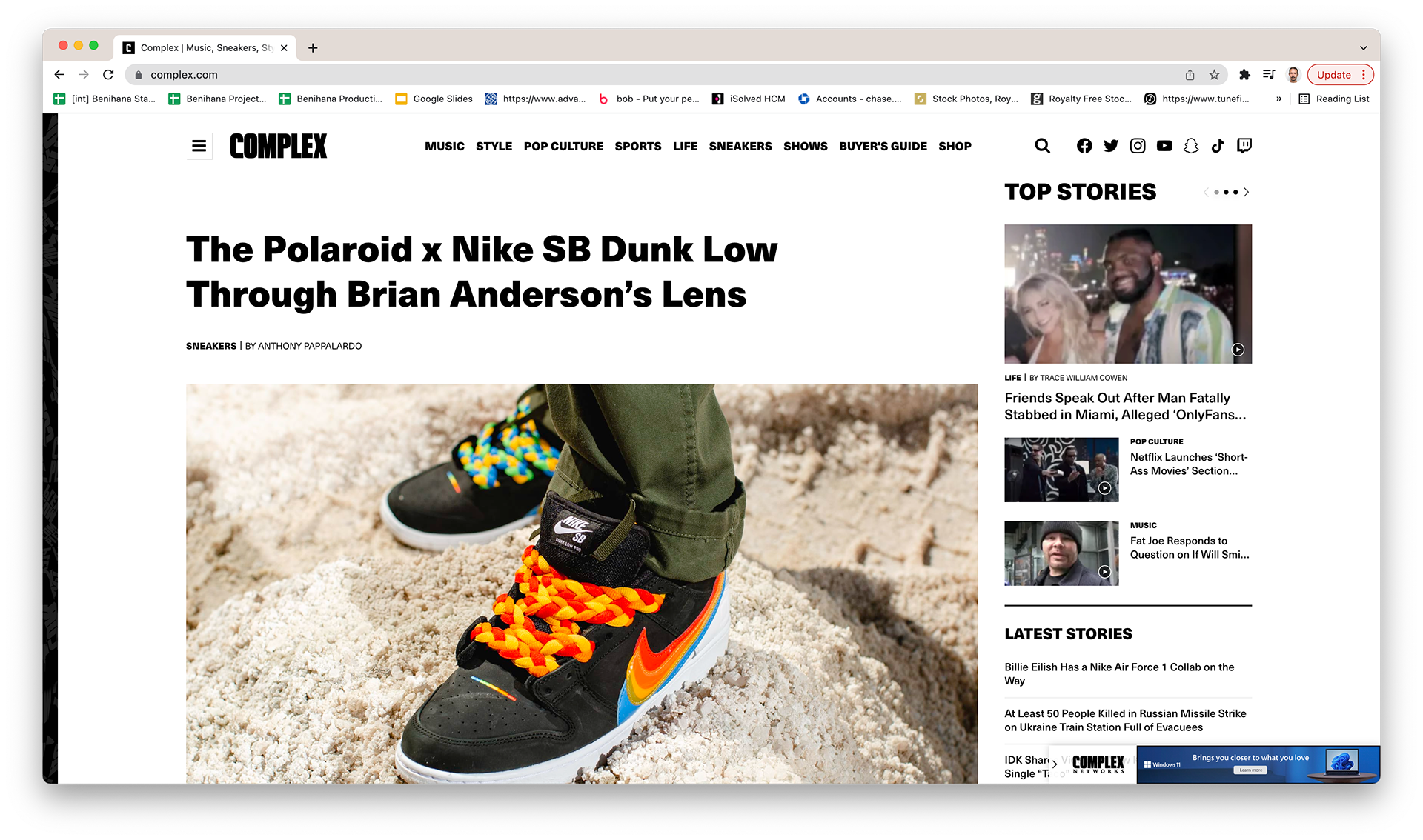The height and width of the screenshot is (840, 1423).
Task: Expand the Complex Networks ad panel arrow
Action: pyautogui.click(x=1055, y=764)
